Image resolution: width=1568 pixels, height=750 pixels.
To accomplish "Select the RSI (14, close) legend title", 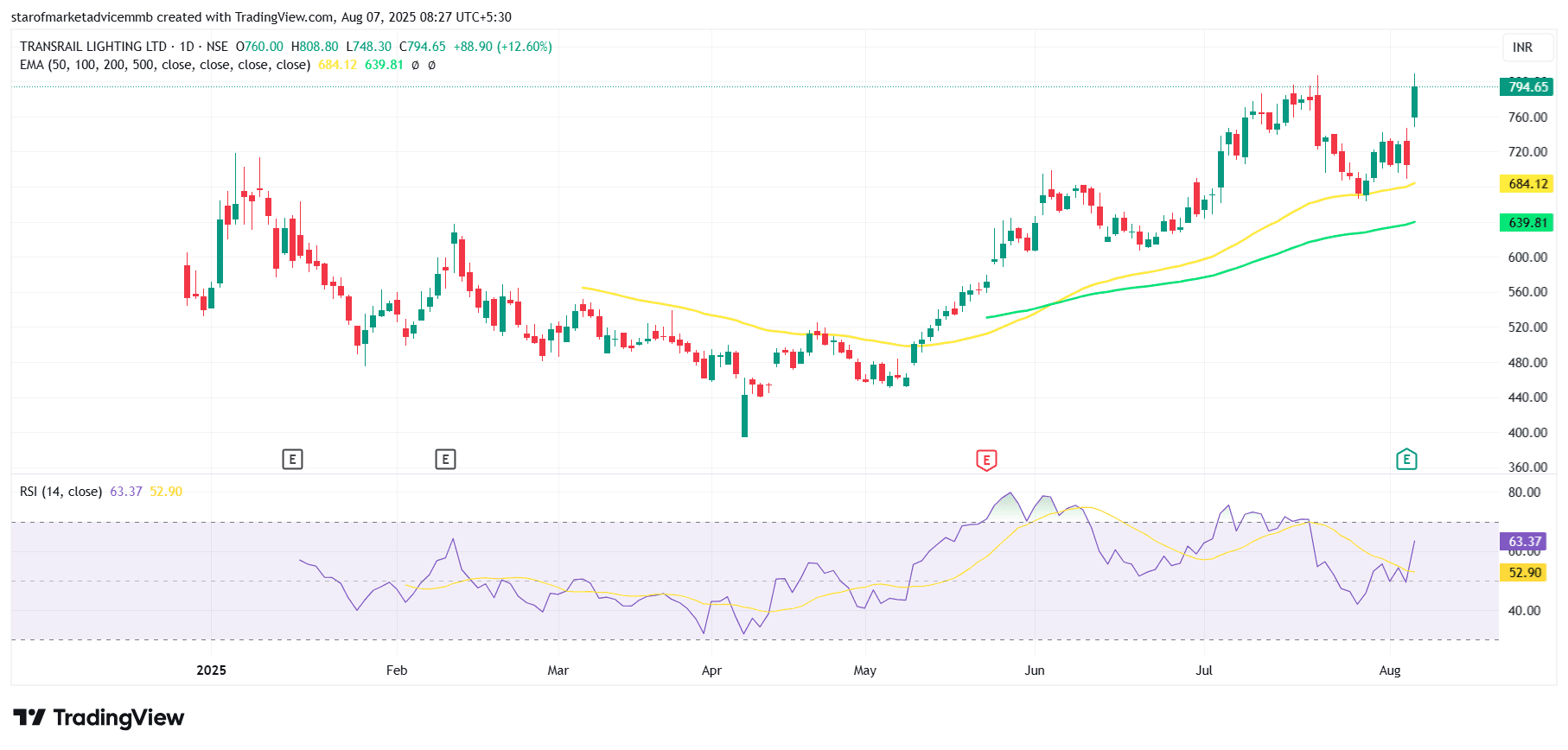I will 61,492.
